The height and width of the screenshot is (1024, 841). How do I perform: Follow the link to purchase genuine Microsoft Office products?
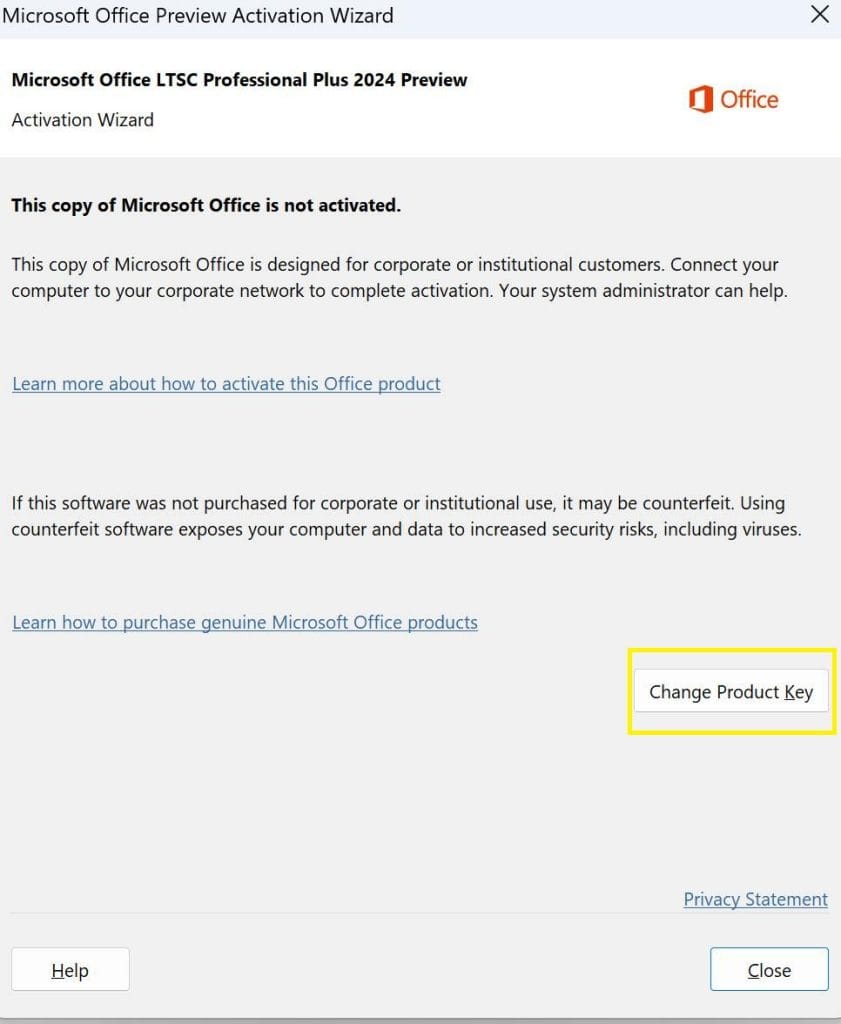tap(244, 622)
